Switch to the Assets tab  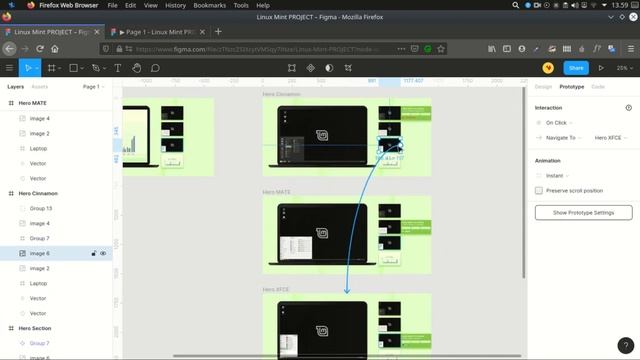[40, 87]
